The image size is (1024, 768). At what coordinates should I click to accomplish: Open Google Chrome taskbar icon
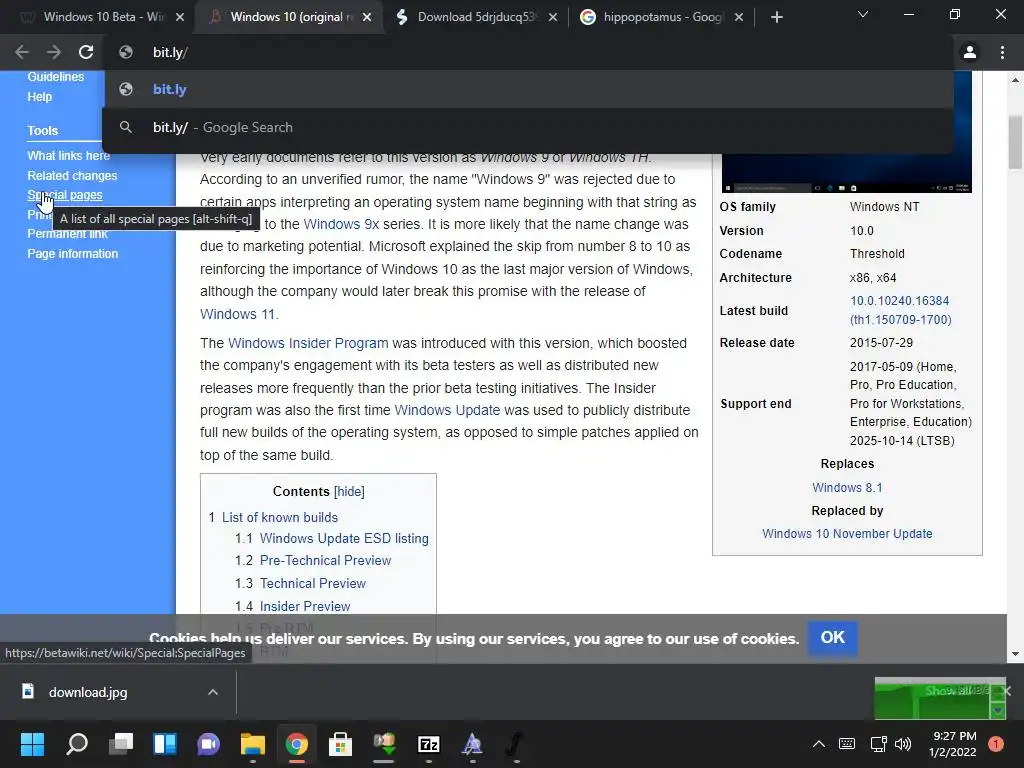coord(296,744)
